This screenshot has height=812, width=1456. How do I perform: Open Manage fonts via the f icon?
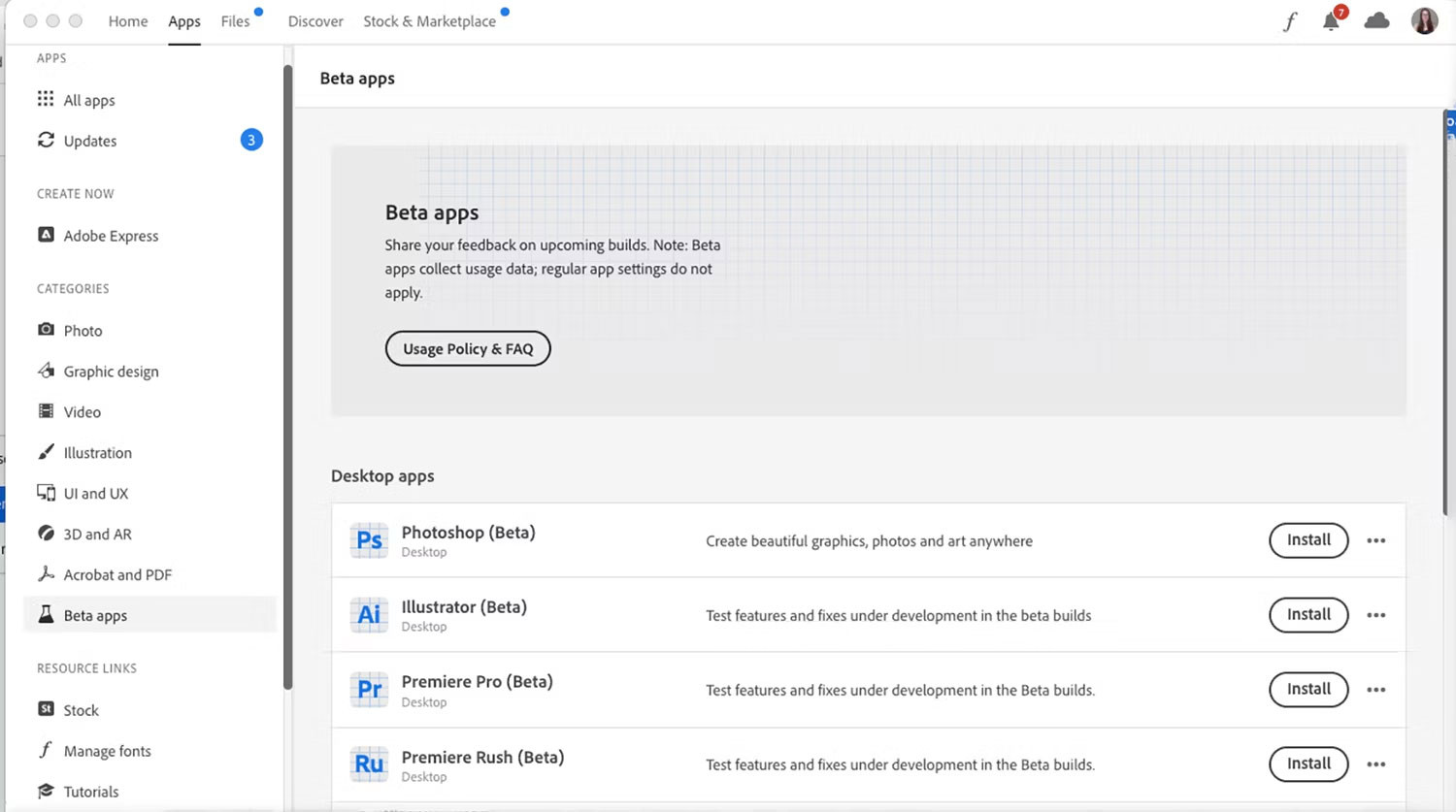[x=46, y=750]
